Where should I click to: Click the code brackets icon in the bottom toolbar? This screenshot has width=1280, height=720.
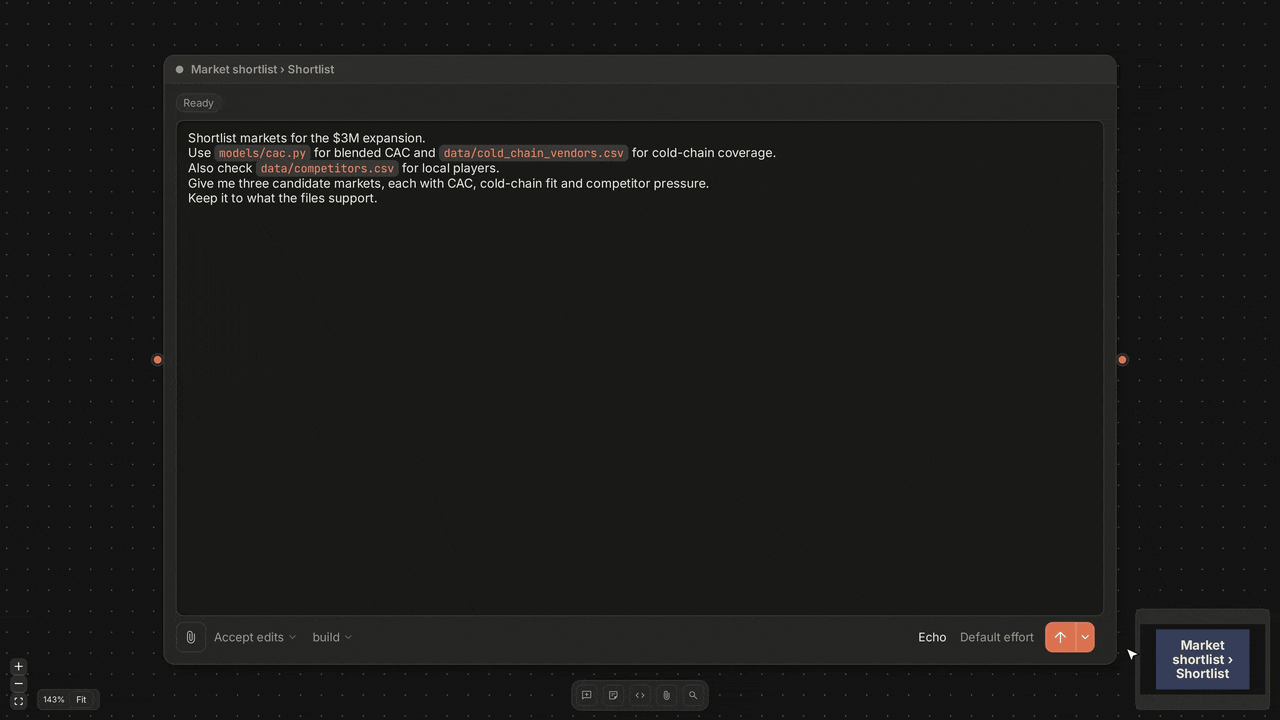(x=640, y=695)
